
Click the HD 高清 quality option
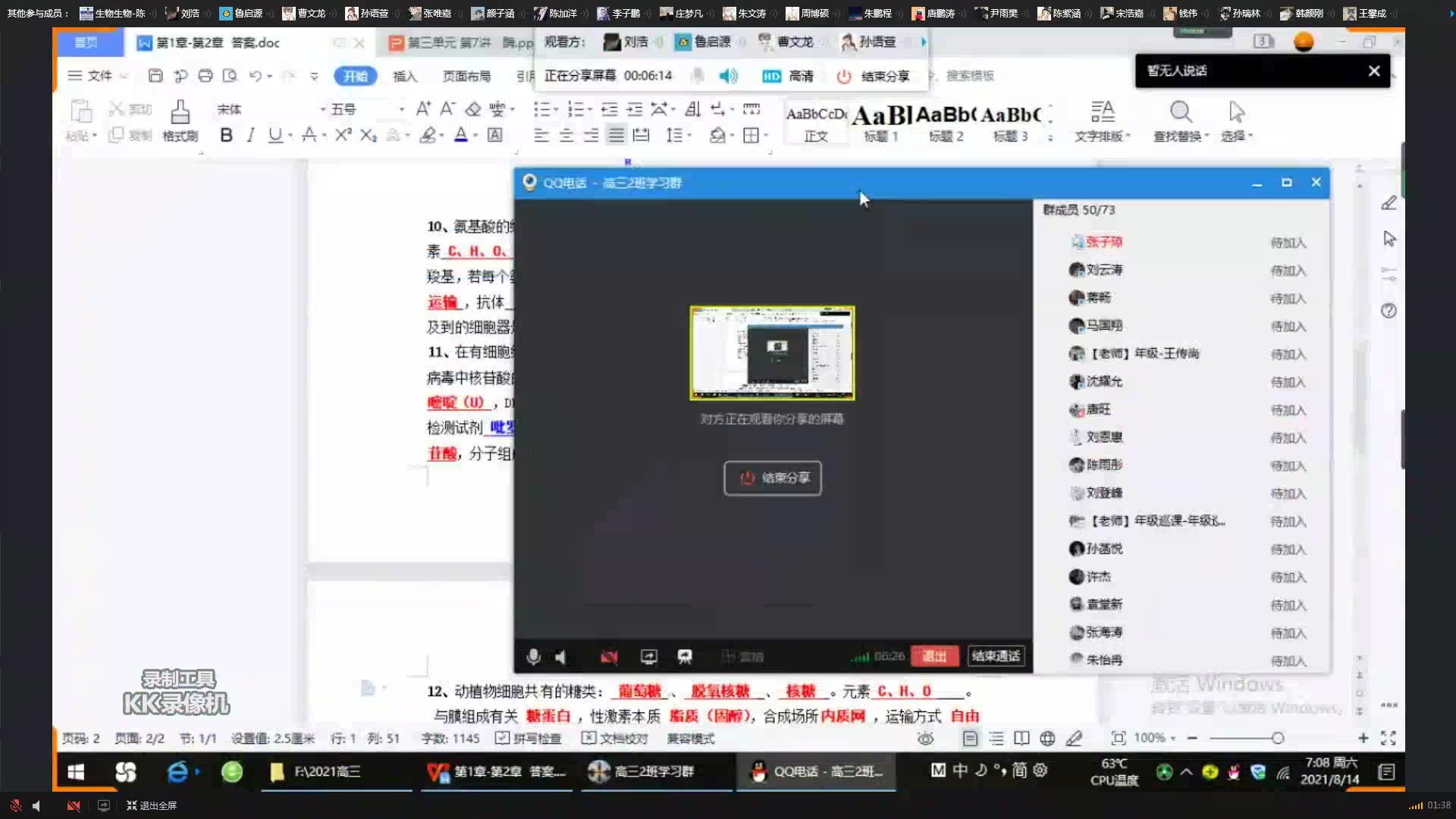[787, 76]
